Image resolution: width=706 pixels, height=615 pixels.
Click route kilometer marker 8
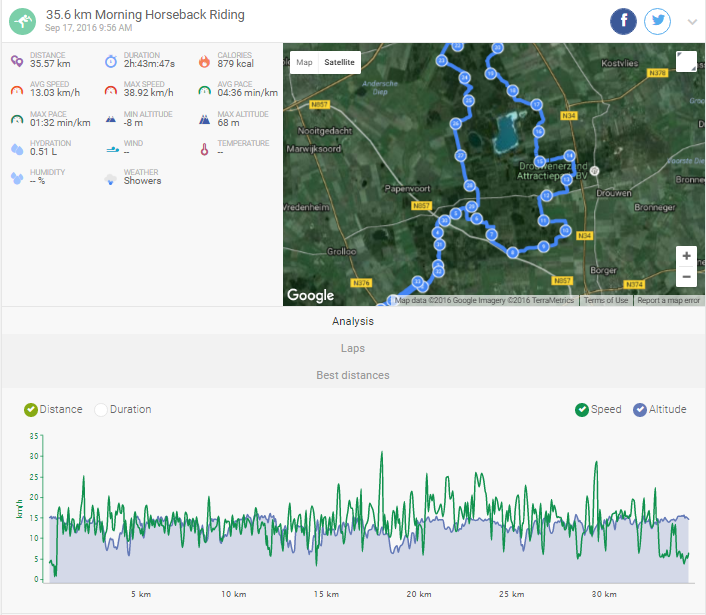coord(512,252)
